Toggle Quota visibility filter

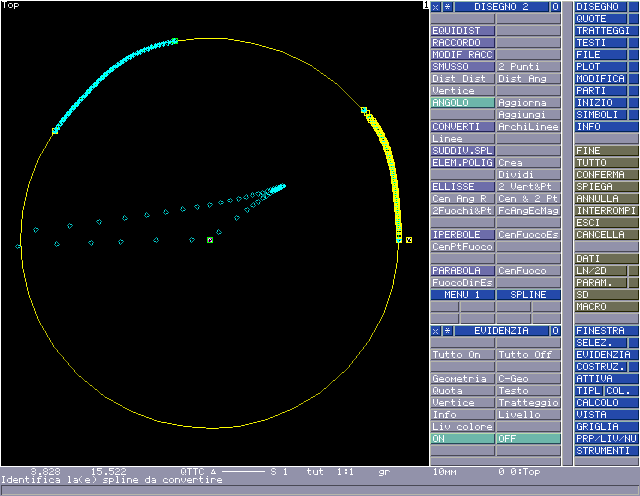pos(463,391)
